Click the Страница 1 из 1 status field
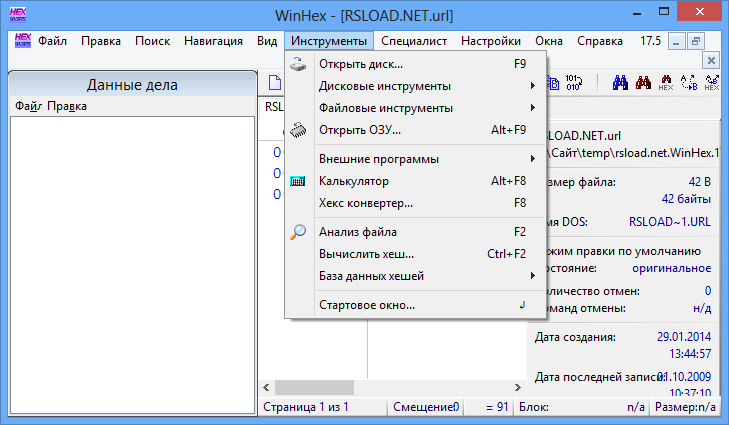 (x=323, y=407)
